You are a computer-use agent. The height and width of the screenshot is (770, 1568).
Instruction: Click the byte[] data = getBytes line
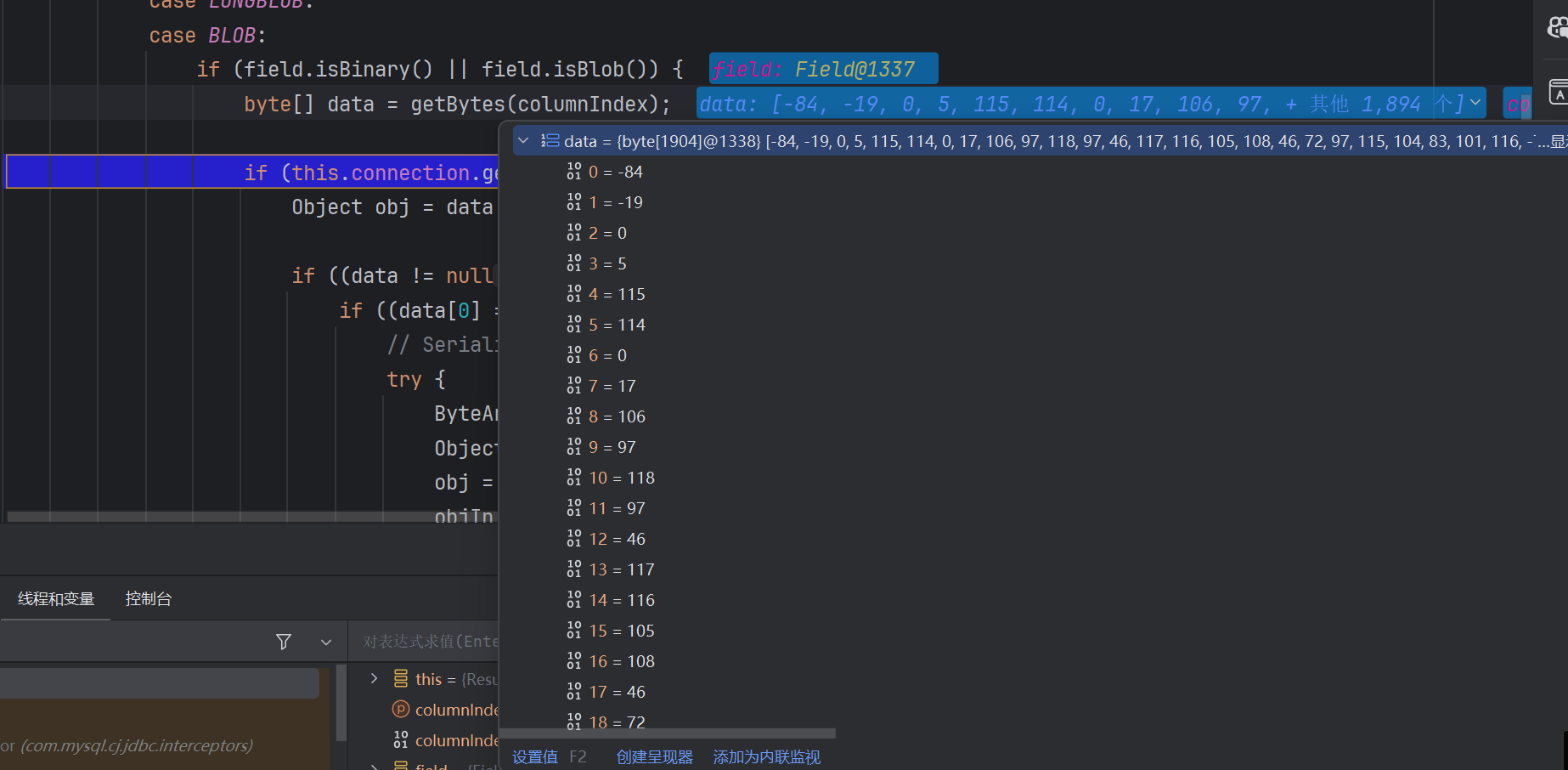pos(457,104)
